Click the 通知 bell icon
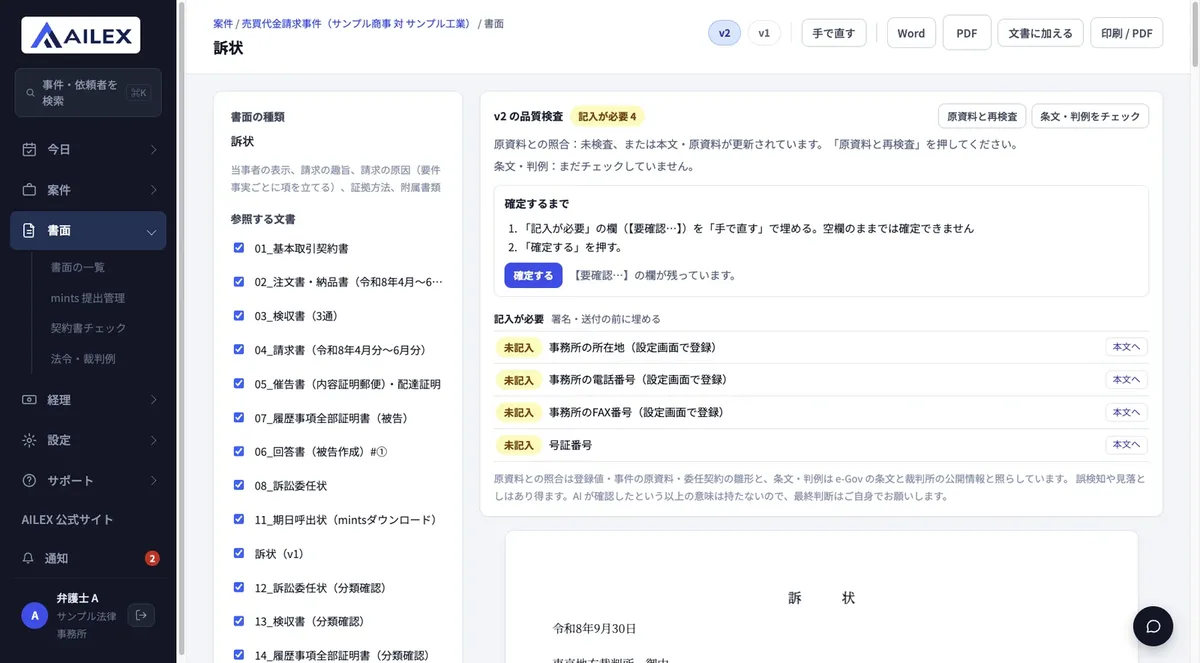Viewport: 1200px width, 663px height. click(29, 558)
